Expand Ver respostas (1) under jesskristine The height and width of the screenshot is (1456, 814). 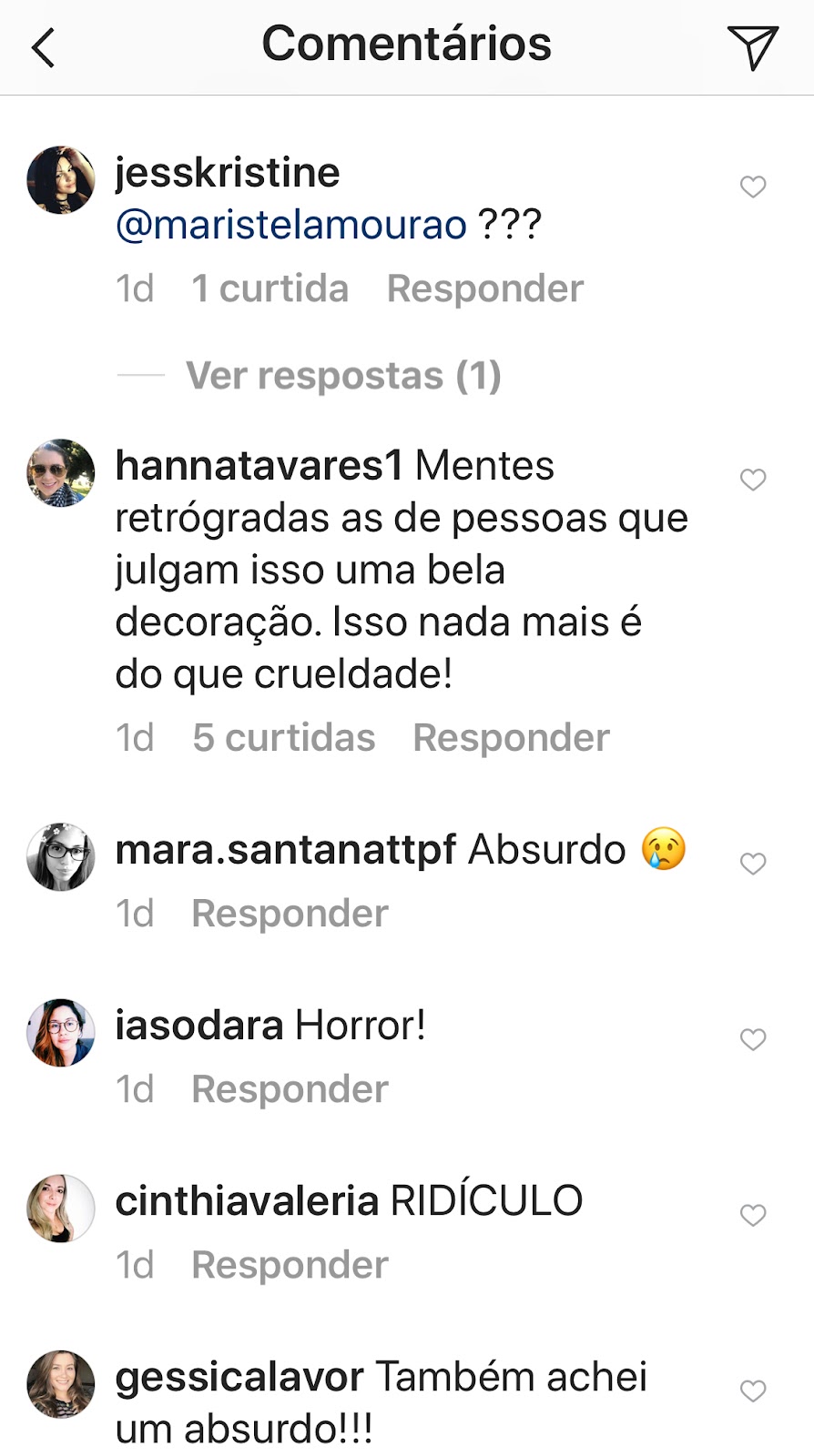(343, 375)
